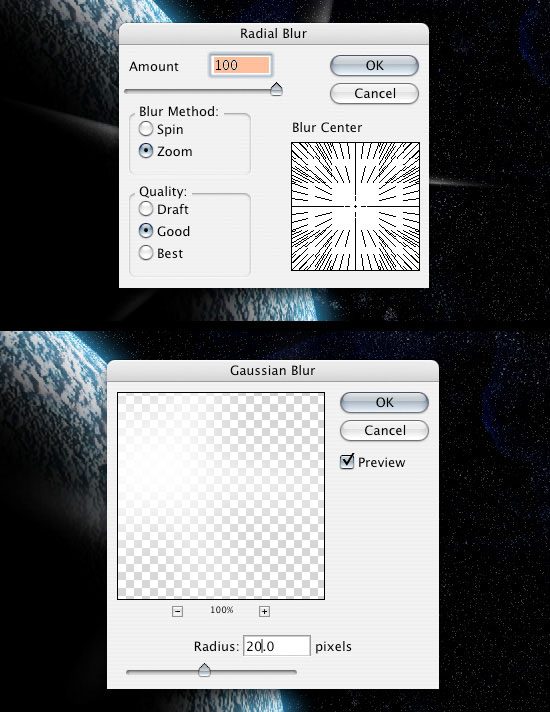Screen dimensions: 550x712
Task: Choose Best quality
Action: point(146,252)
